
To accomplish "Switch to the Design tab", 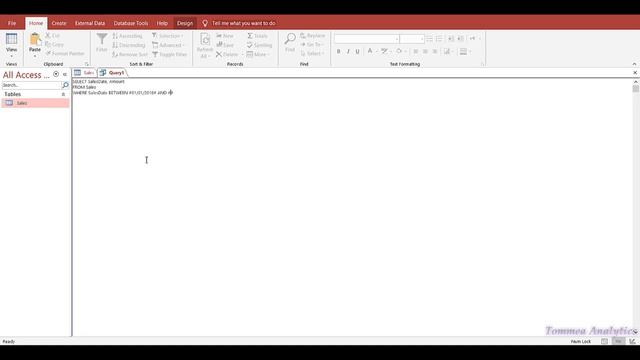I will click(185, 23).
